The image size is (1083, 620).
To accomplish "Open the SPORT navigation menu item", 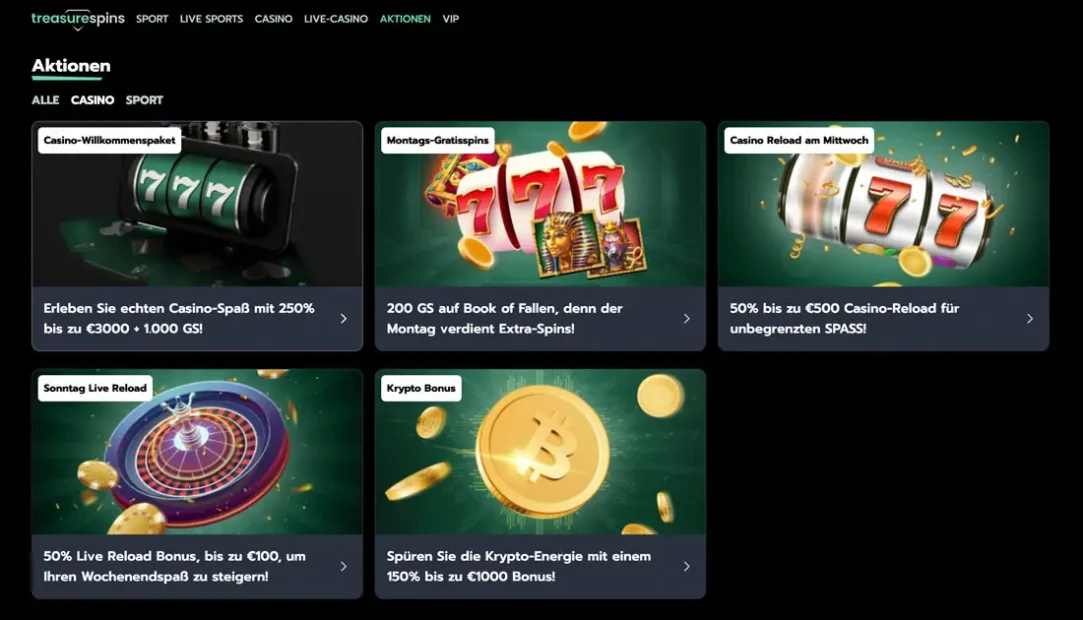I will click(x=152, y=19).
